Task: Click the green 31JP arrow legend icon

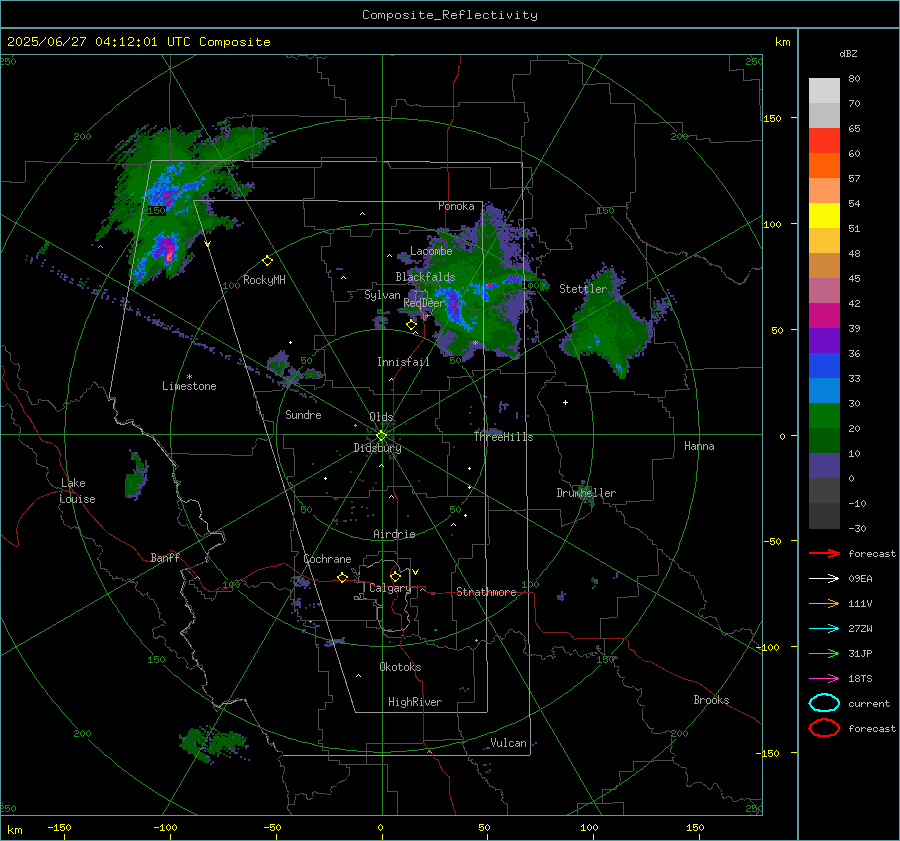Action: (824, 653)
